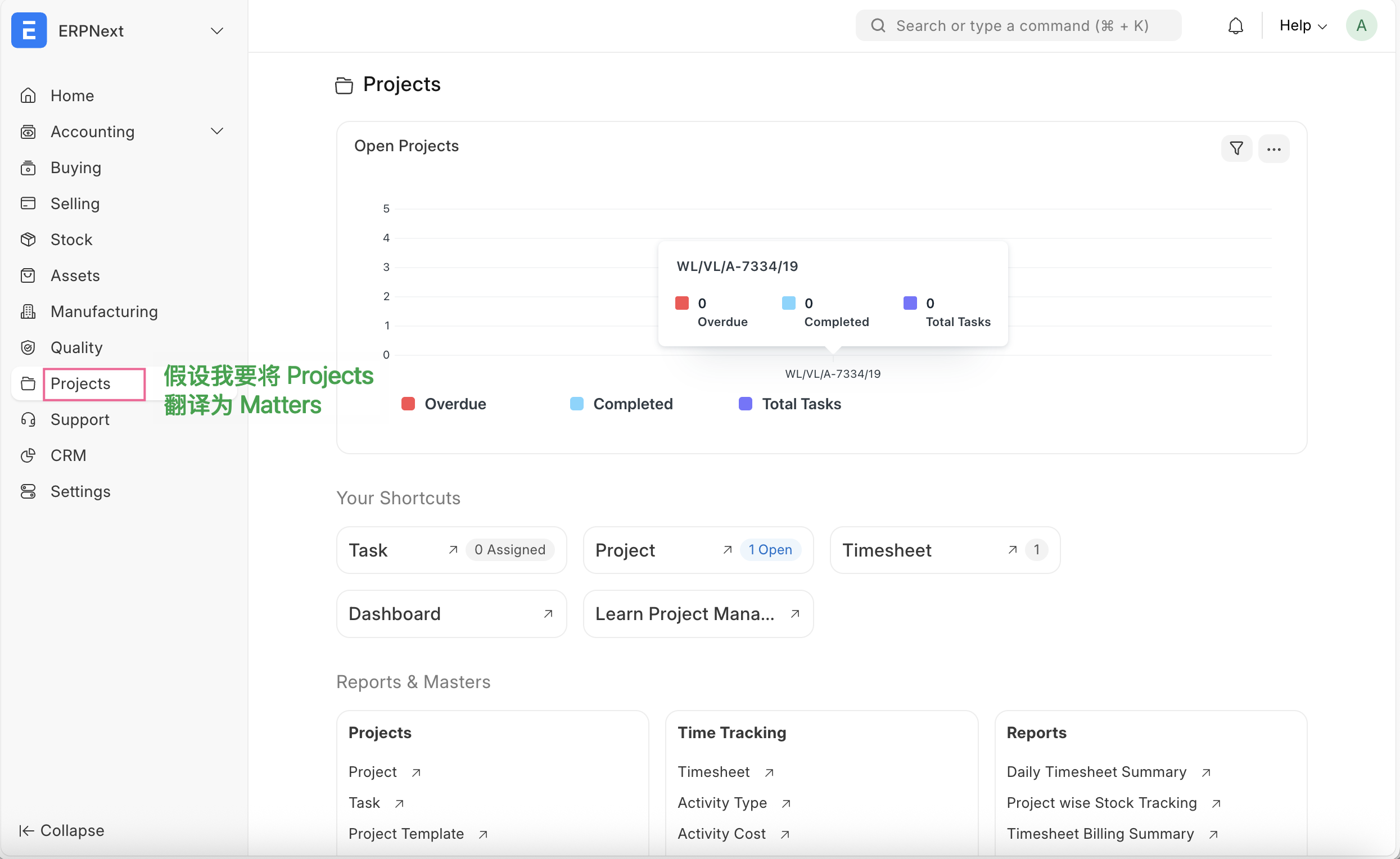The image size is (1400, 859).
Task: Click the user avatar A icon
Action: click(x=1361, y=25)
